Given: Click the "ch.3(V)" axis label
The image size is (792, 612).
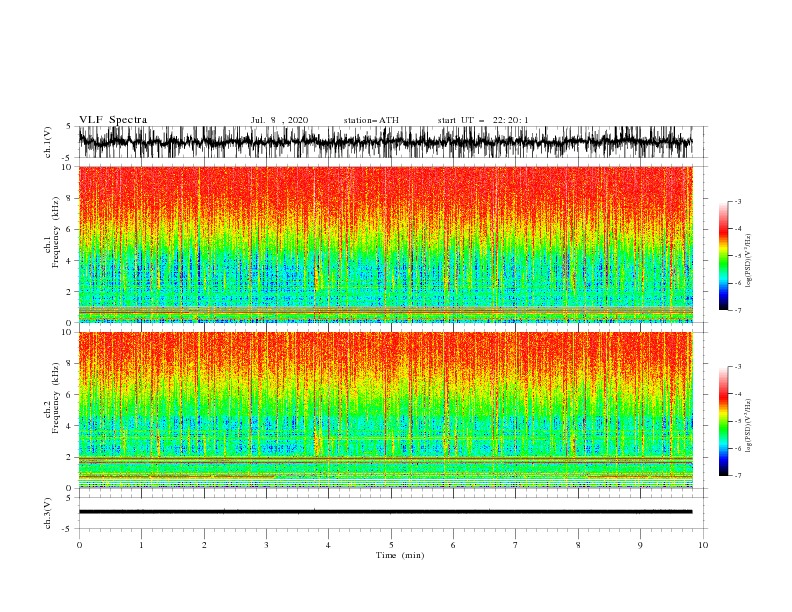Looking at the screenshot, I should pos(48,513).
